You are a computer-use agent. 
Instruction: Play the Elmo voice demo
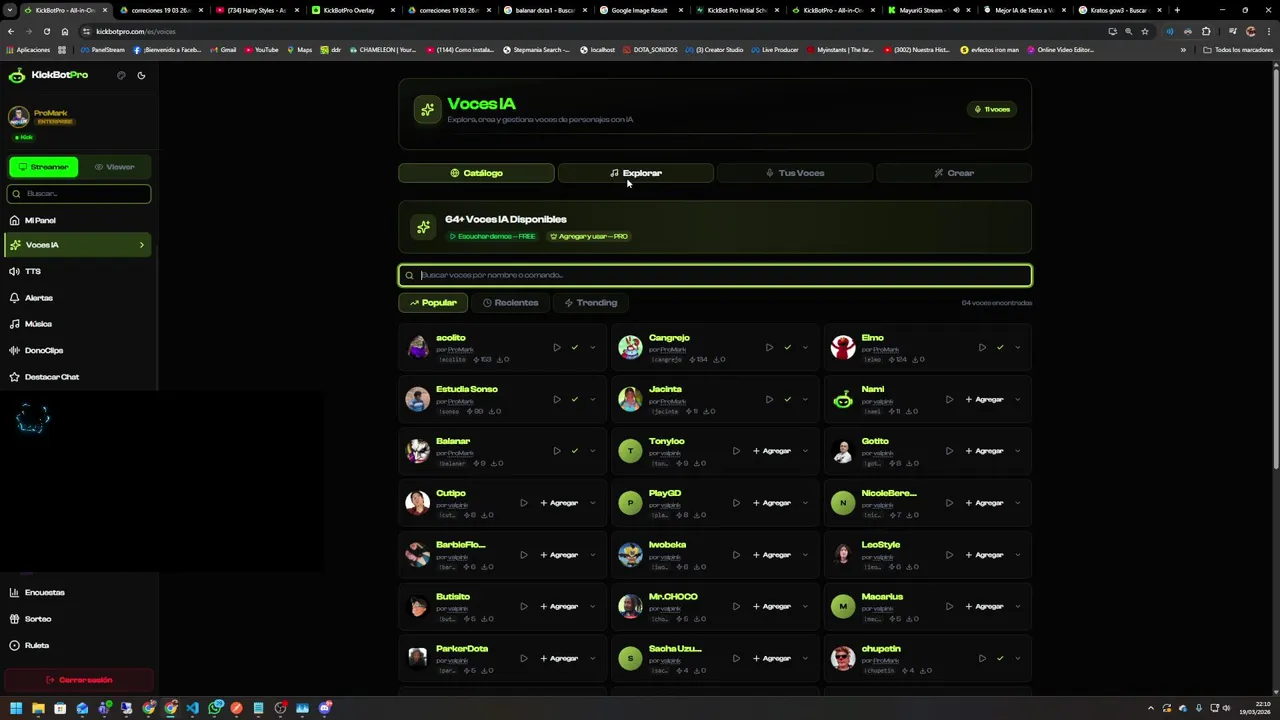pyautogui.click(x=982, y=347)
